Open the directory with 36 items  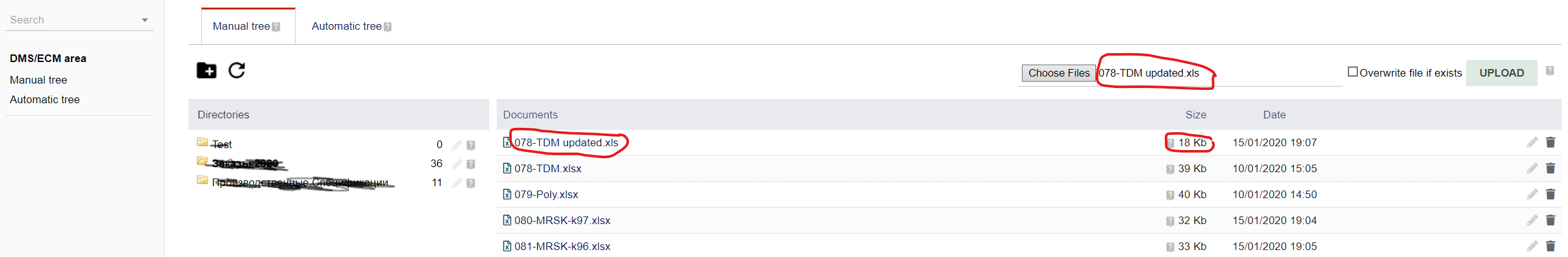(x=244, y=163)
